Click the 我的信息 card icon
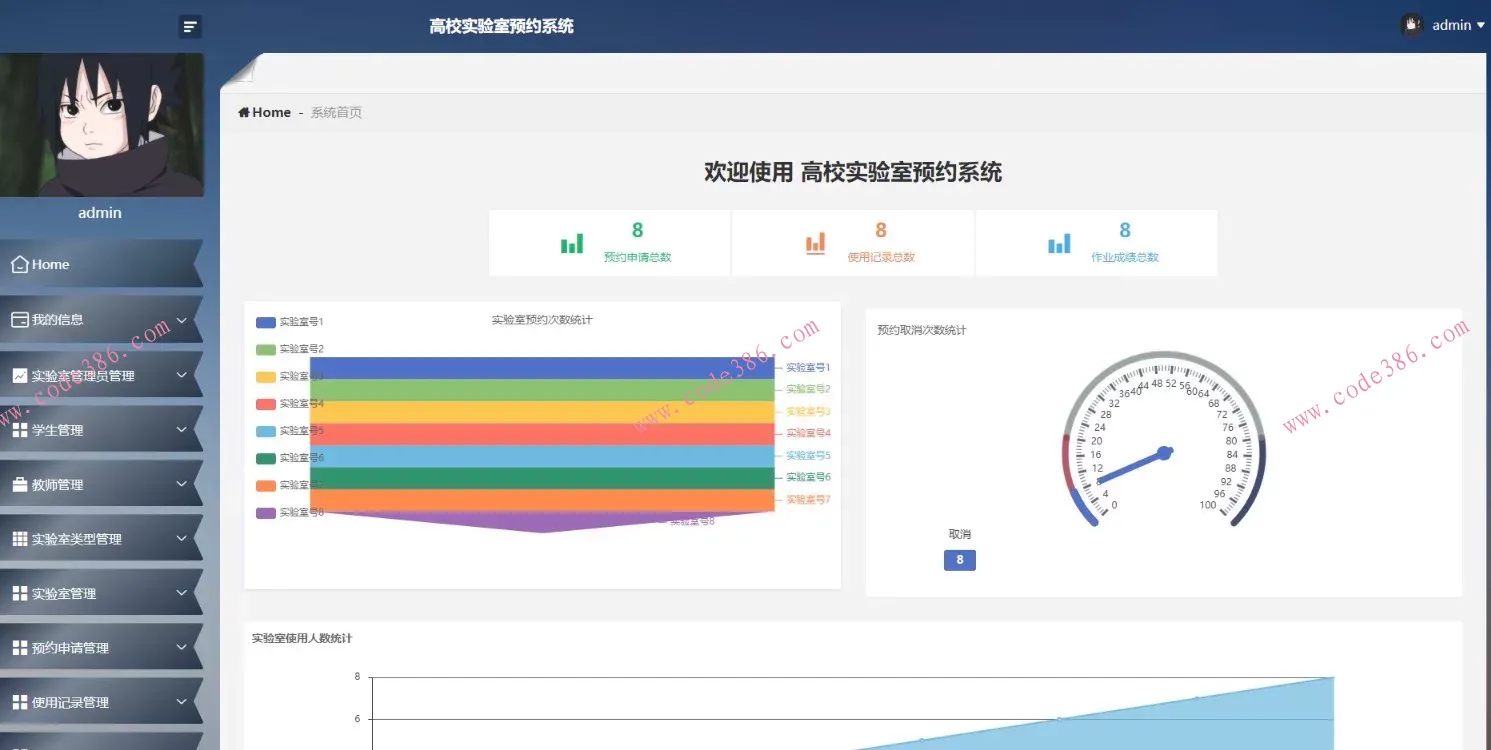 20,320
